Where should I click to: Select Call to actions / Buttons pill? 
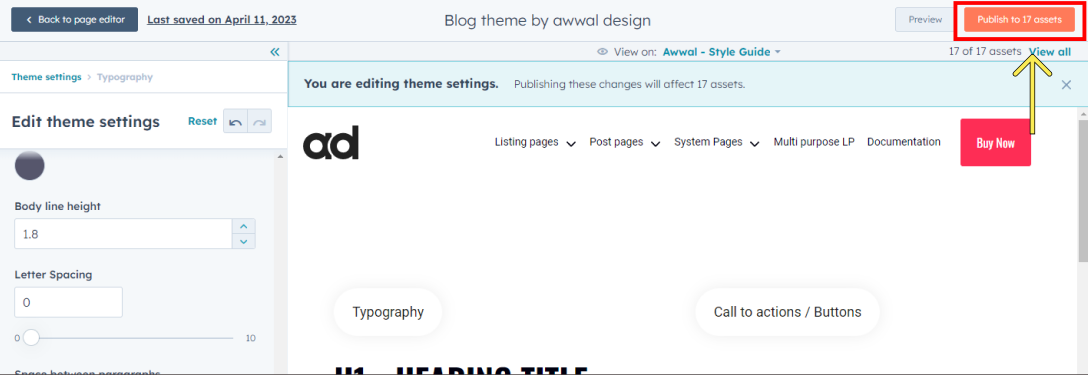[x=788, y=312]
